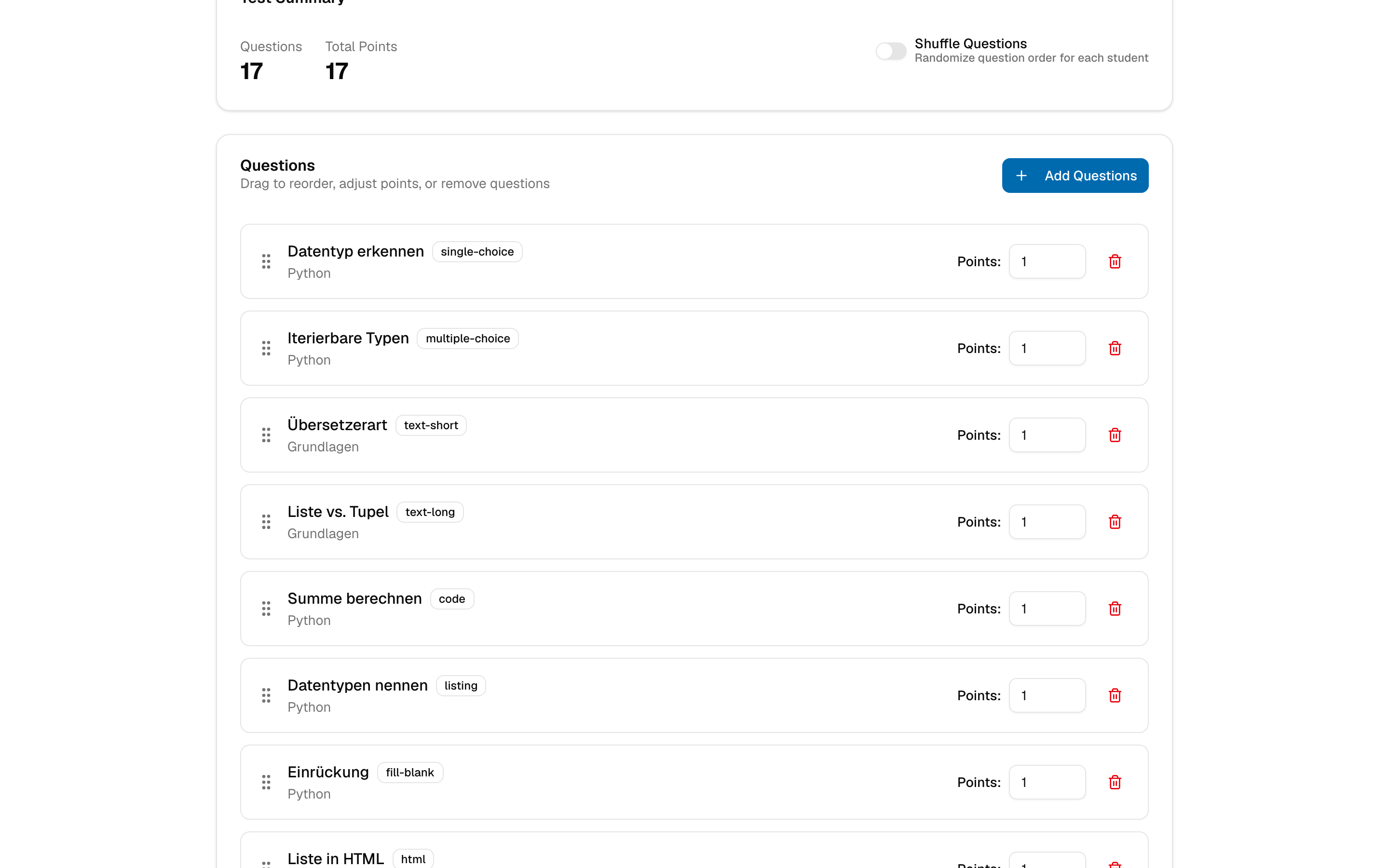This screenshot has height=868, width=1389.
Task: Select the Übersetzerart title
Action: point(338,425)
